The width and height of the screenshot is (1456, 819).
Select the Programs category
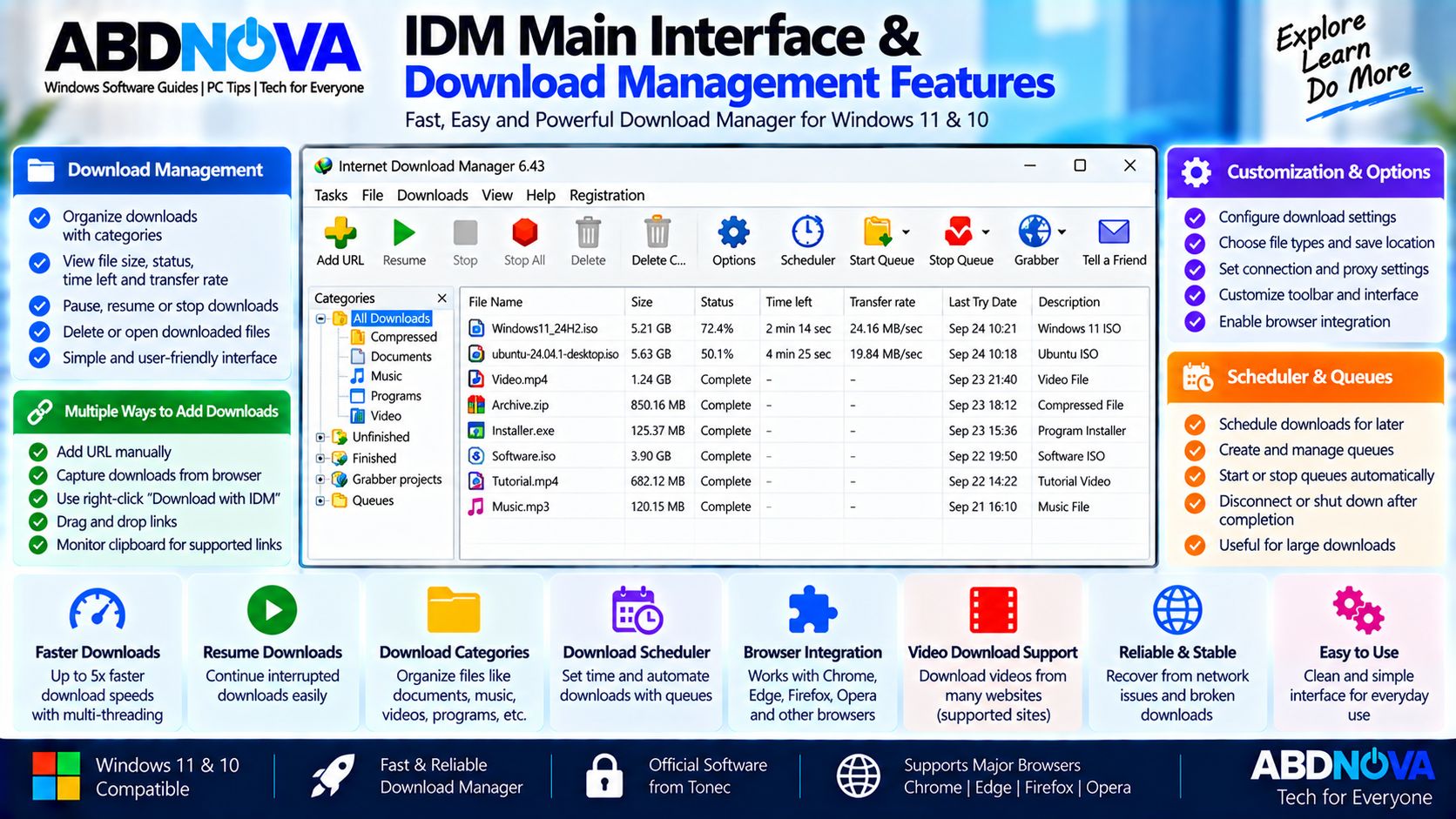395,395
